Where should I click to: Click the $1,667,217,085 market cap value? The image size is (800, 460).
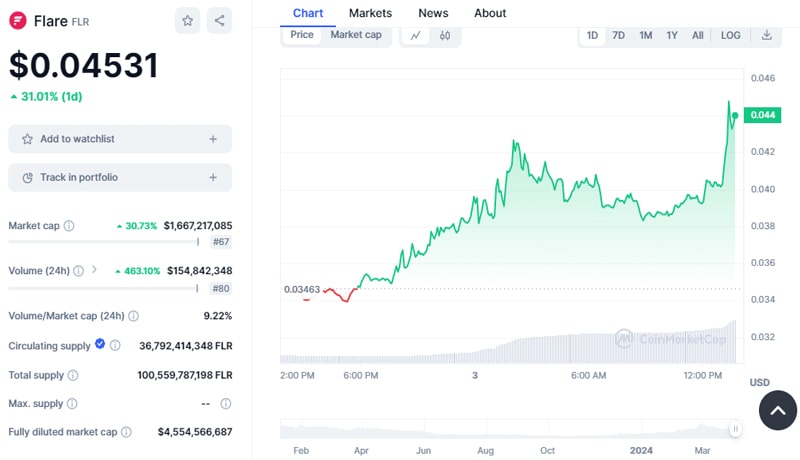198,225
